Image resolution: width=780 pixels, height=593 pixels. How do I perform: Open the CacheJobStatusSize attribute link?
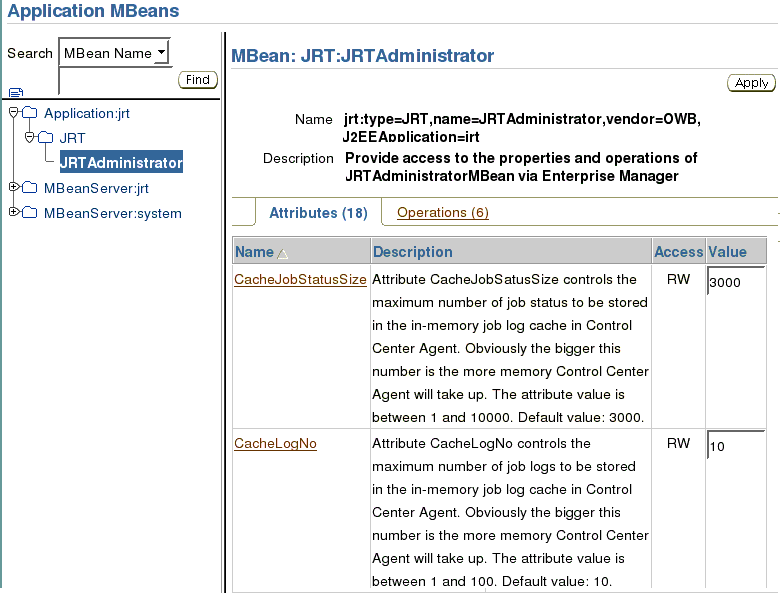pyautogui.click(x=300, y=280)
